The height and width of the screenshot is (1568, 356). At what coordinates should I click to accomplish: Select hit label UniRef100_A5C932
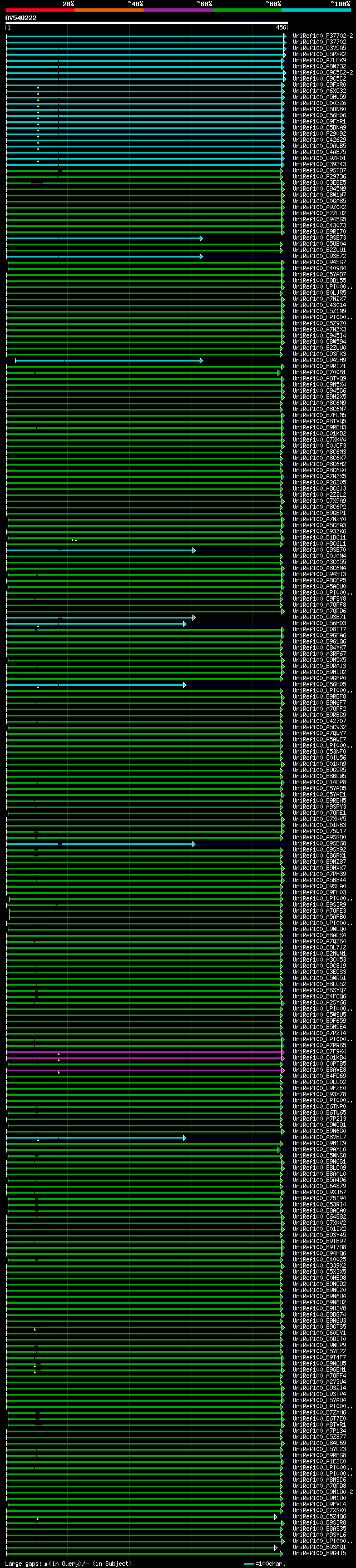click(x=319, y=728)
